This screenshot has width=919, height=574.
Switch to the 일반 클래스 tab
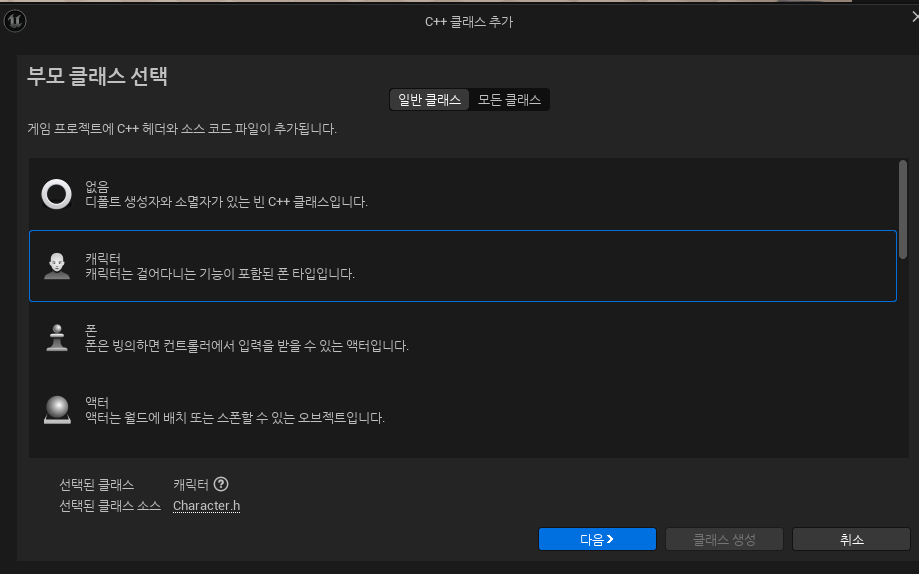[430, 100]
